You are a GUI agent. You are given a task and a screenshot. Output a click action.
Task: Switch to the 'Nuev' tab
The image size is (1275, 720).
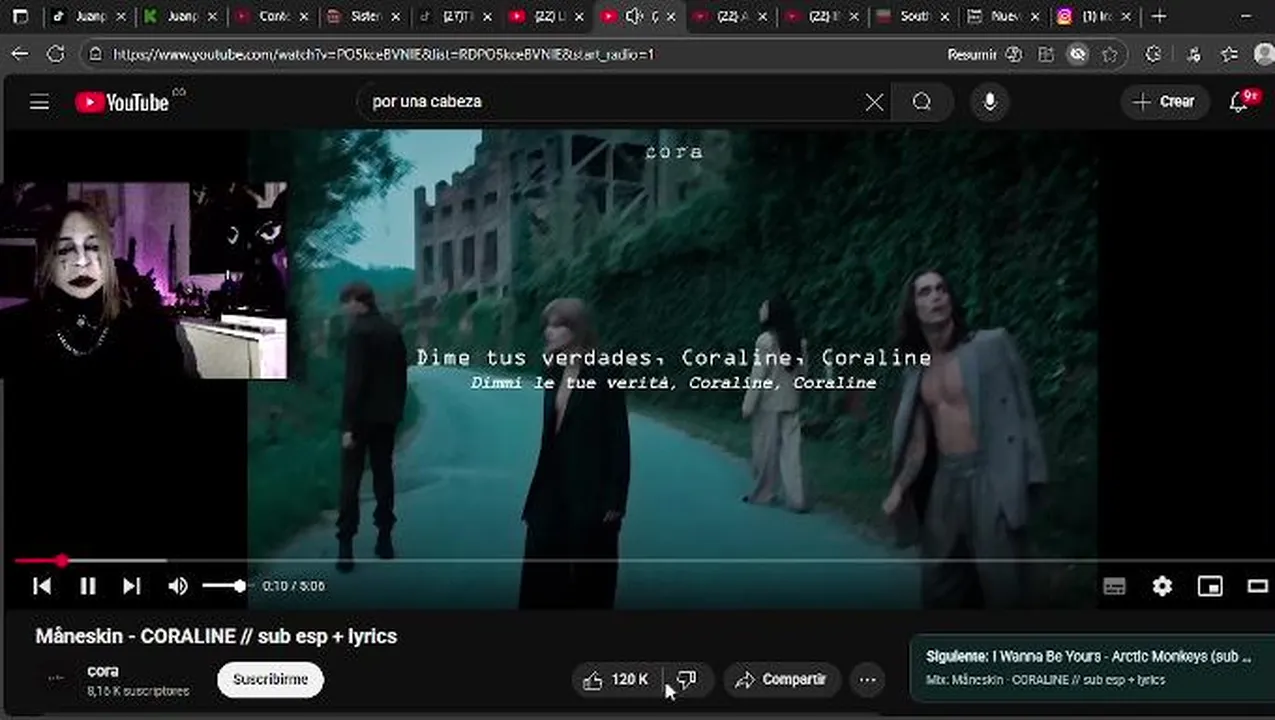[1004, 17]
